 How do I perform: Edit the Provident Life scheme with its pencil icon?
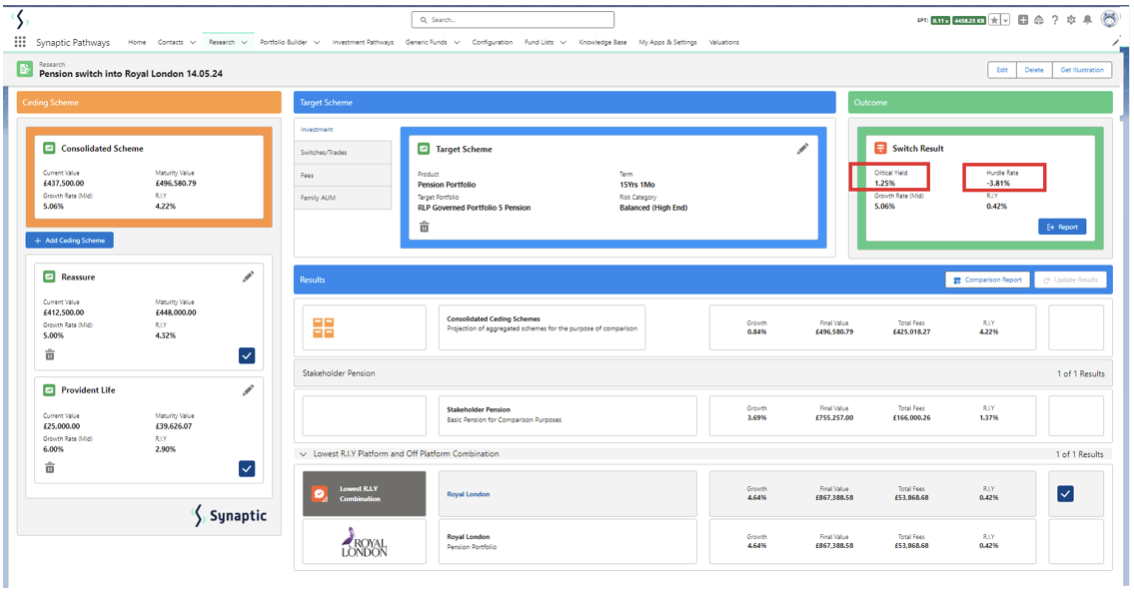248,391
